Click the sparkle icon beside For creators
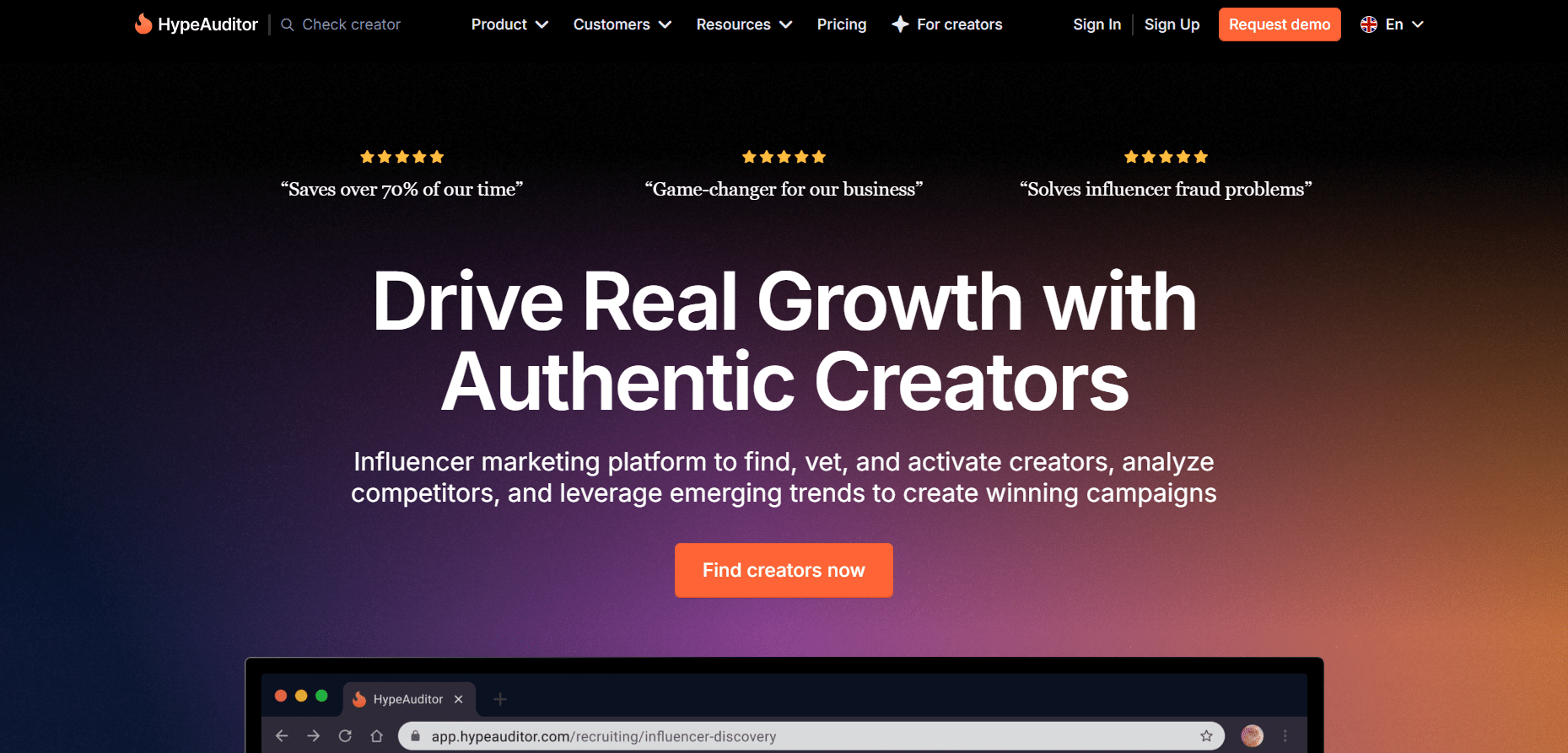Image resolution: width=1568 pixels, height=753 pixels. click(x=900, y=24)
